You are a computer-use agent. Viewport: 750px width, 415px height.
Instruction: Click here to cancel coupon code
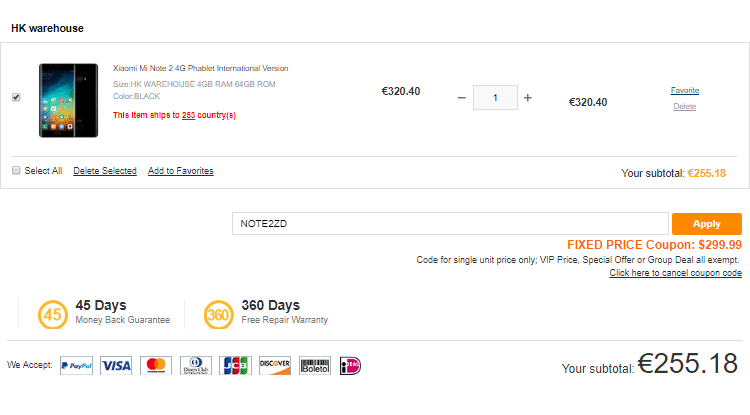[x=675, y=273]
